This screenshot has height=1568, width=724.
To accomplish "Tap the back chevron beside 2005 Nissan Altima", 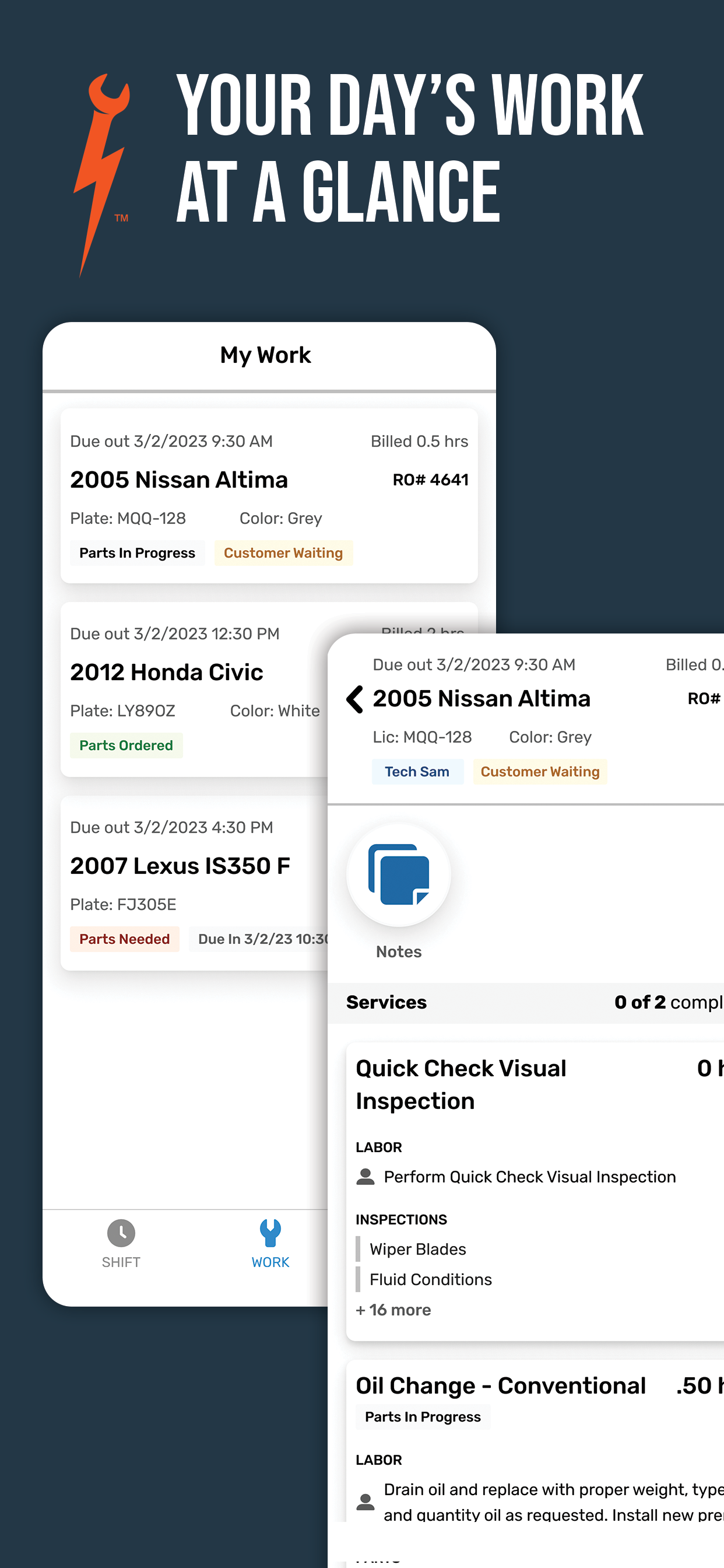I will tap(354, 699).
